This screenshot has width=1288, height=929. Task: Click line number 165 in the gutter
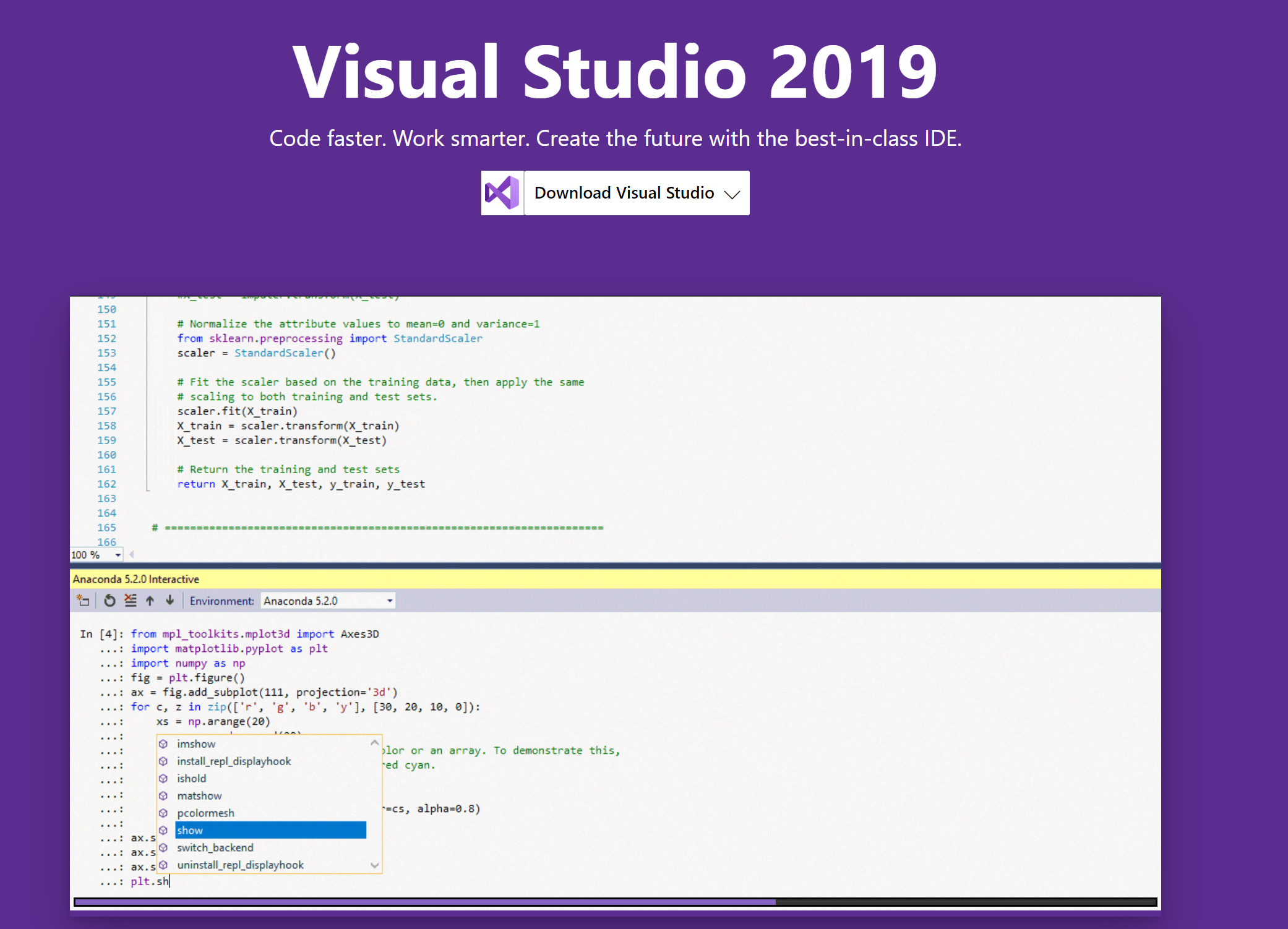[x=106, y=528]
